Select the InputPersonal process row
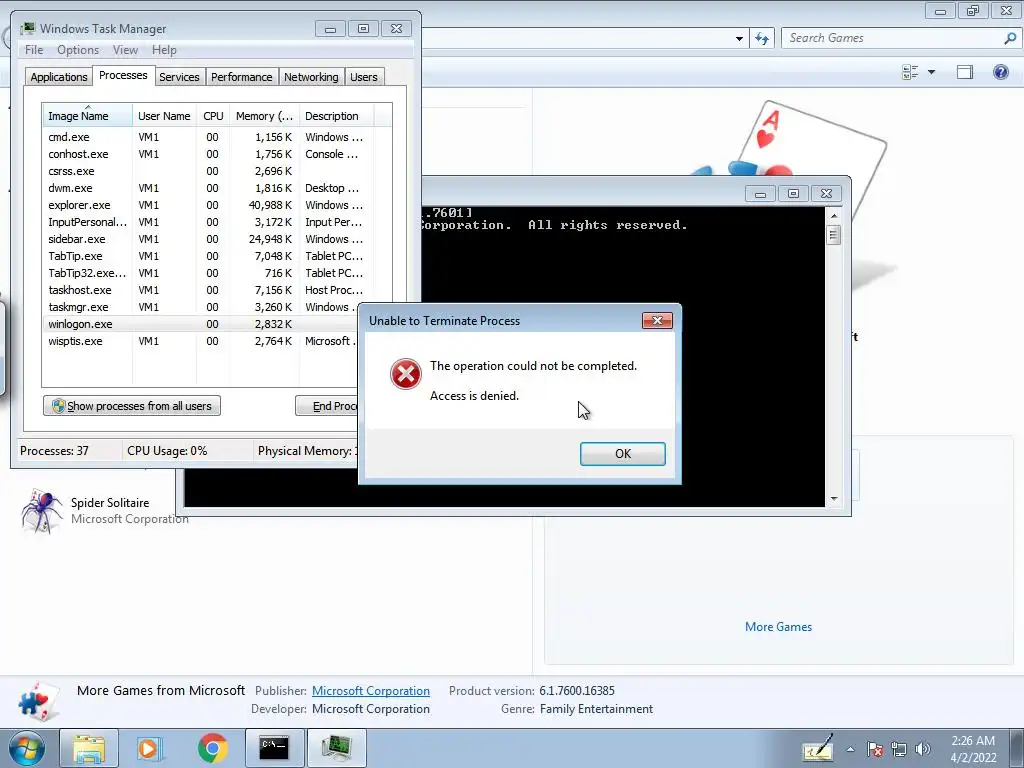The image size is (1024, 768). [x=206, y=222]
